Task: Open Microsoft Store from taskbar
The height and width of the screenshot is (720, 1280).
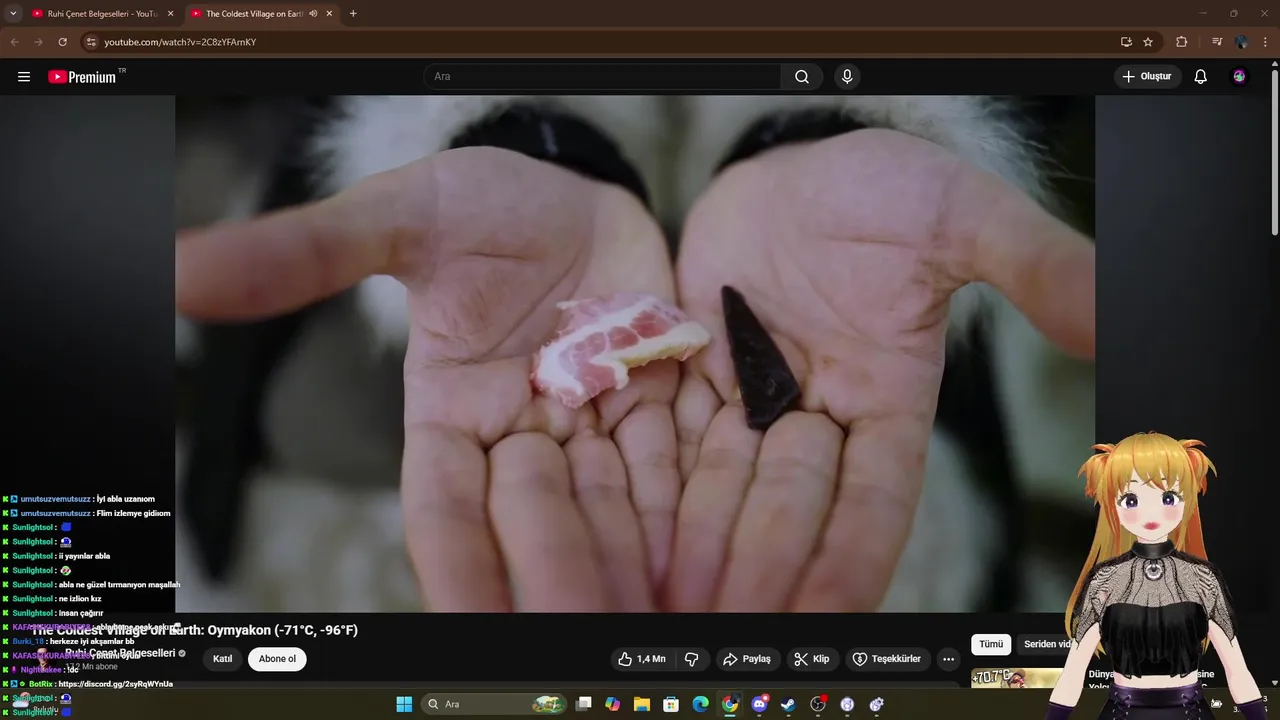Action: point(671,704)
